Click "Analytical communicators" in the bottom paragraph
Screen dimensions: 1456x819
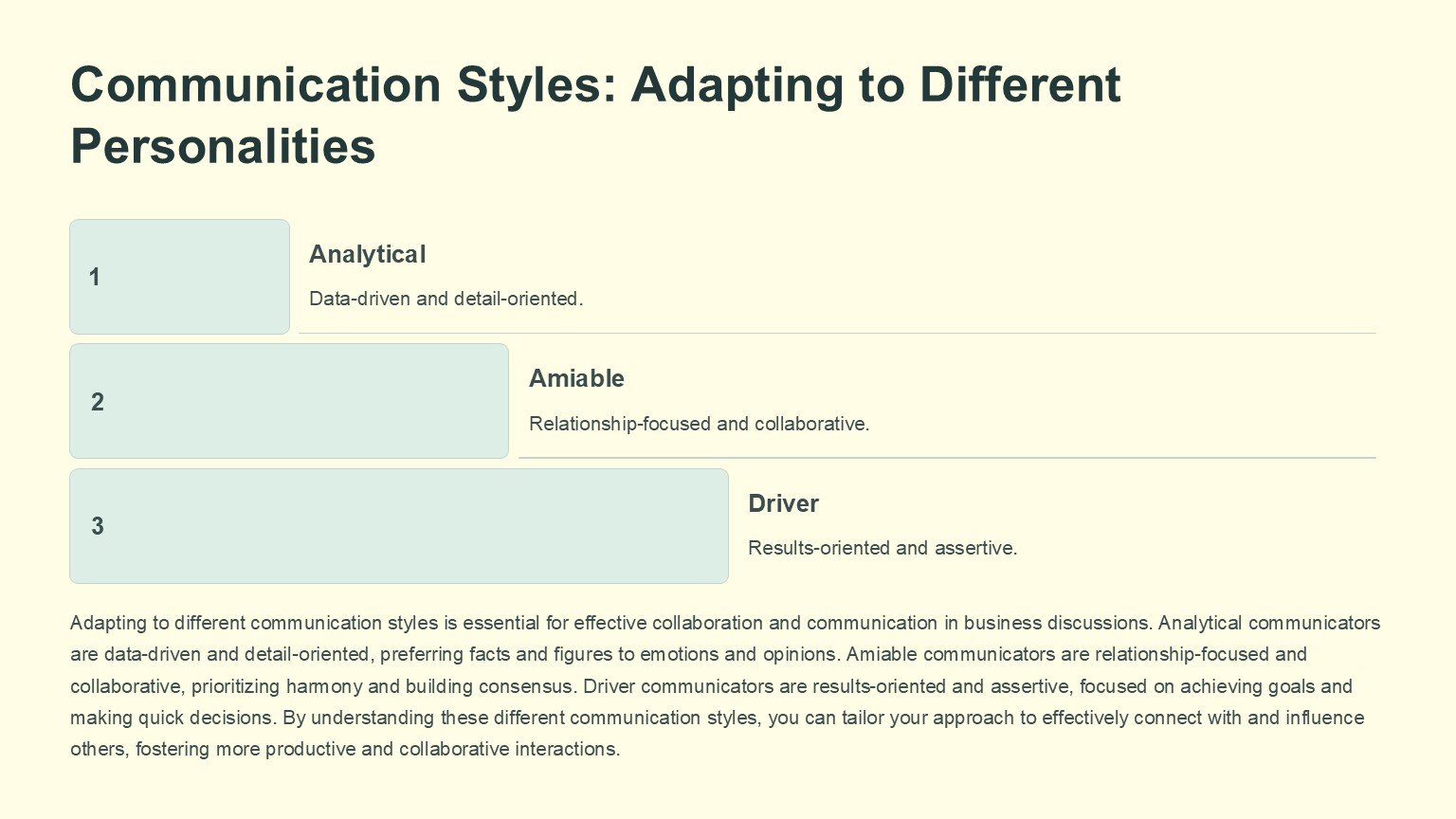tap(1268, 623)
